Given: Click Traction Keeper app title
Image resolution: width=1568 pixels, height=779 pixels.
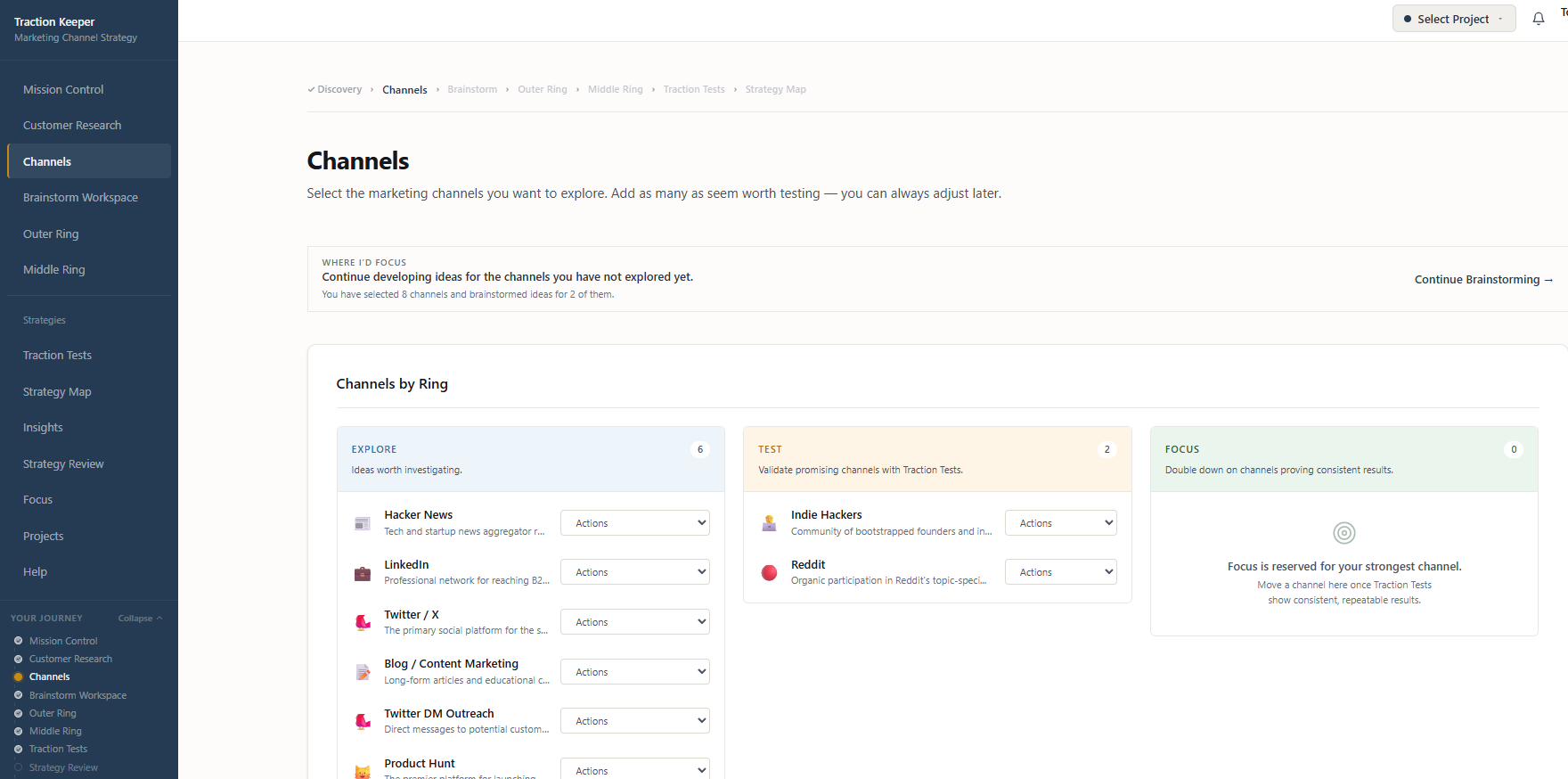Looking at the screenshot, I should pos(54,21).
